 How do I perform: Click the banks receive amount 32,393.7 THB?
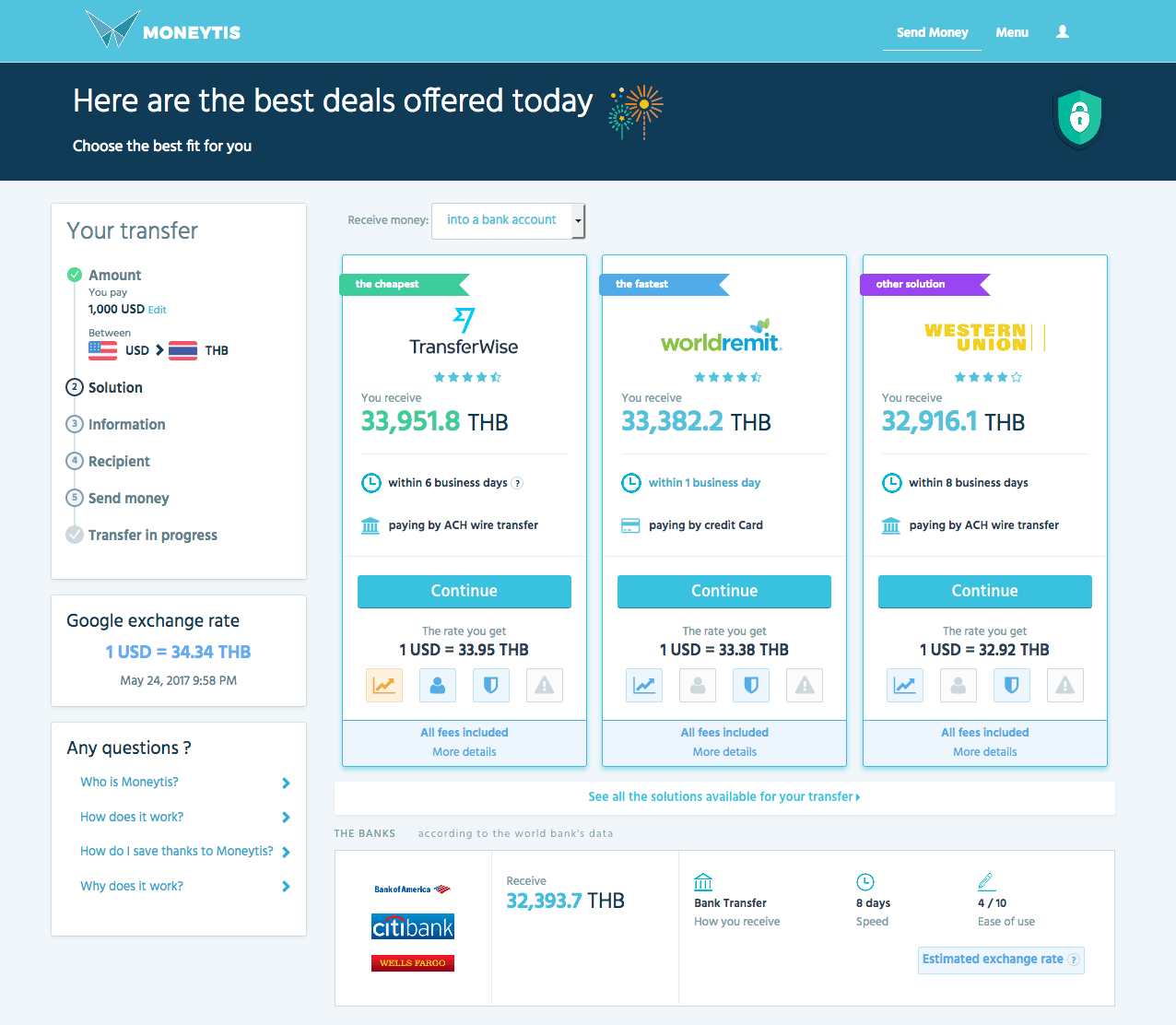pyautogui.click(x=565, y=901)
